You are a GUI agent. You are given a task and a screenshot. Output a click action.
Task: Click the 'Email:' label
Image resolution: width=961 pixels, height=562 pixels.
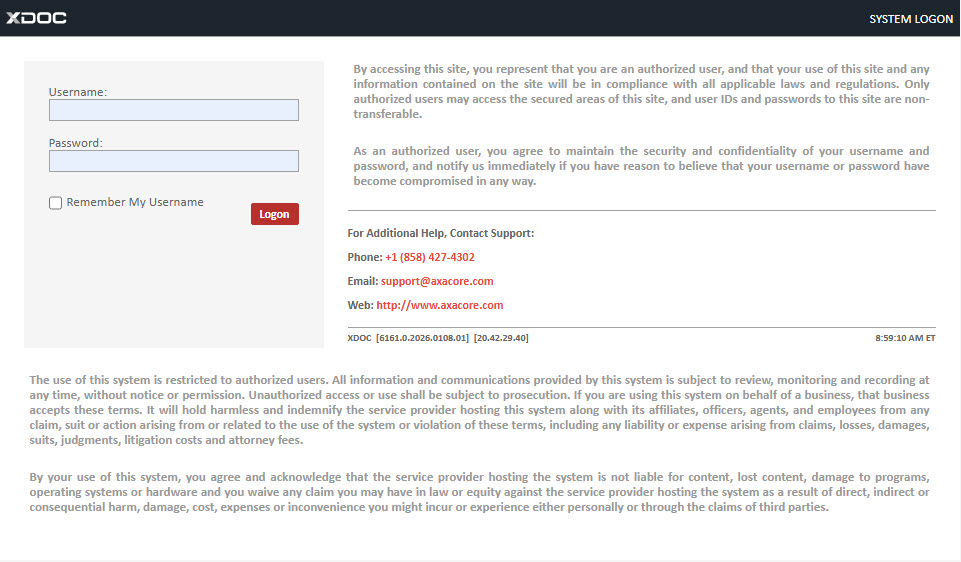[x=363, y=281]
